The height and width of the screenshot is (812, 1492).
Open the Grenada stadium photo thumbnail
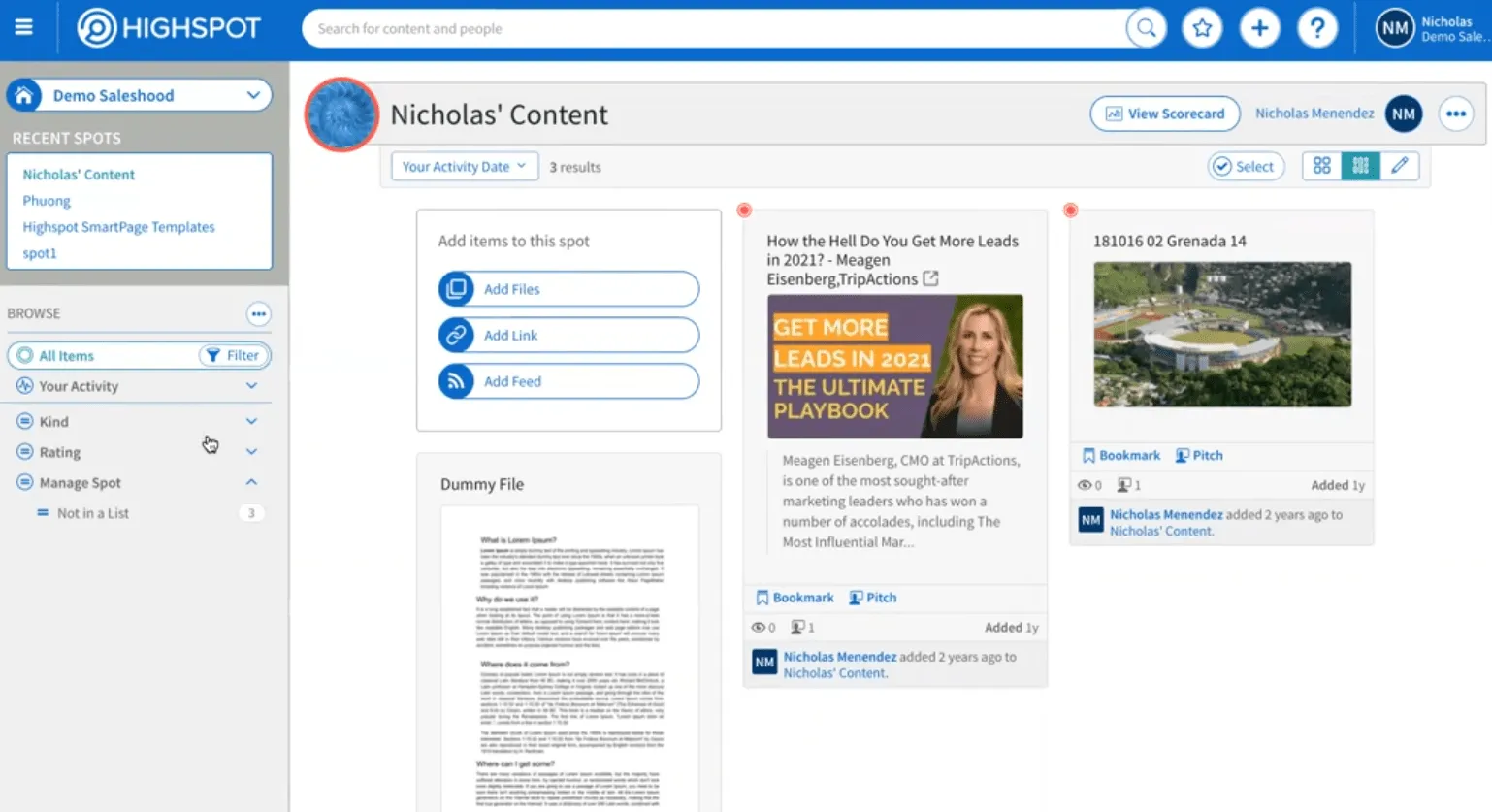pyautogui.click(x=1222, y=334)
